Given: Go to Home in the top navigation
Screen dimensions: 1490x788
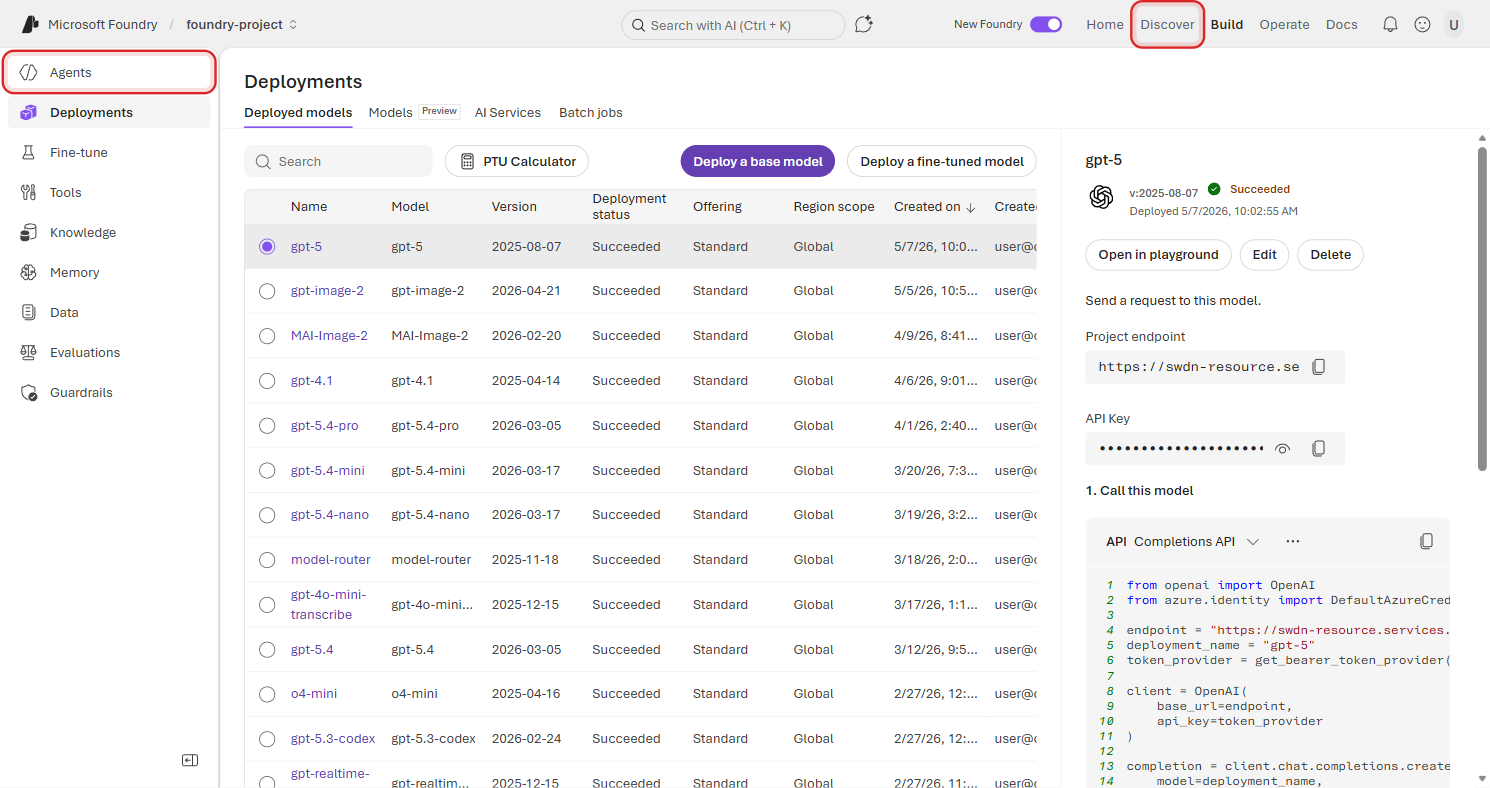Looking at the screenshot, I should 1105,24.
